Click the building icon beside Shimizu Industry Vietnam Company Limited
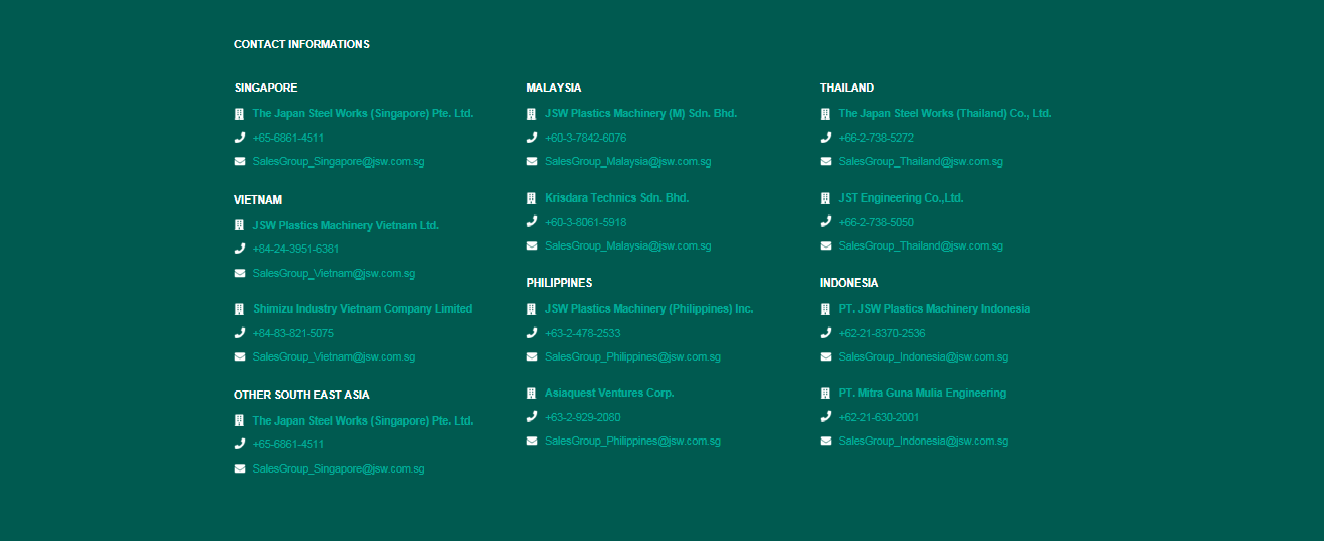 240,310
